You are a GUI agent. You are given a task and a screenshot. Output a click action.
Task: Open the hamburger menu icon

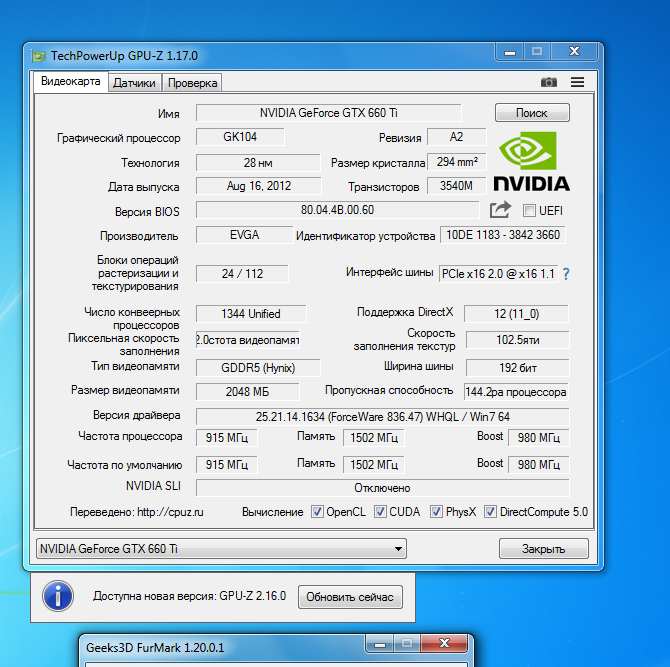(577, 82)
